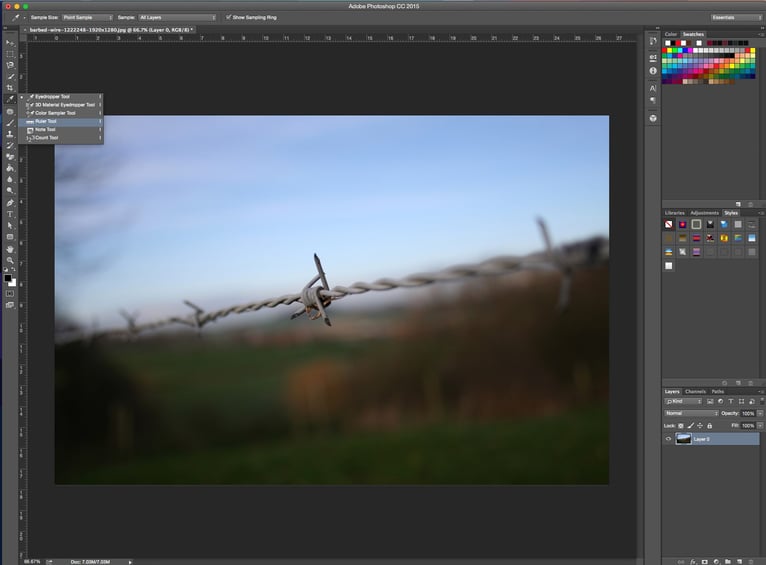This screenshot has width=766, height=565.
Task: Open the Normal blend mode dropdown
Action: (x=691, y=413)
